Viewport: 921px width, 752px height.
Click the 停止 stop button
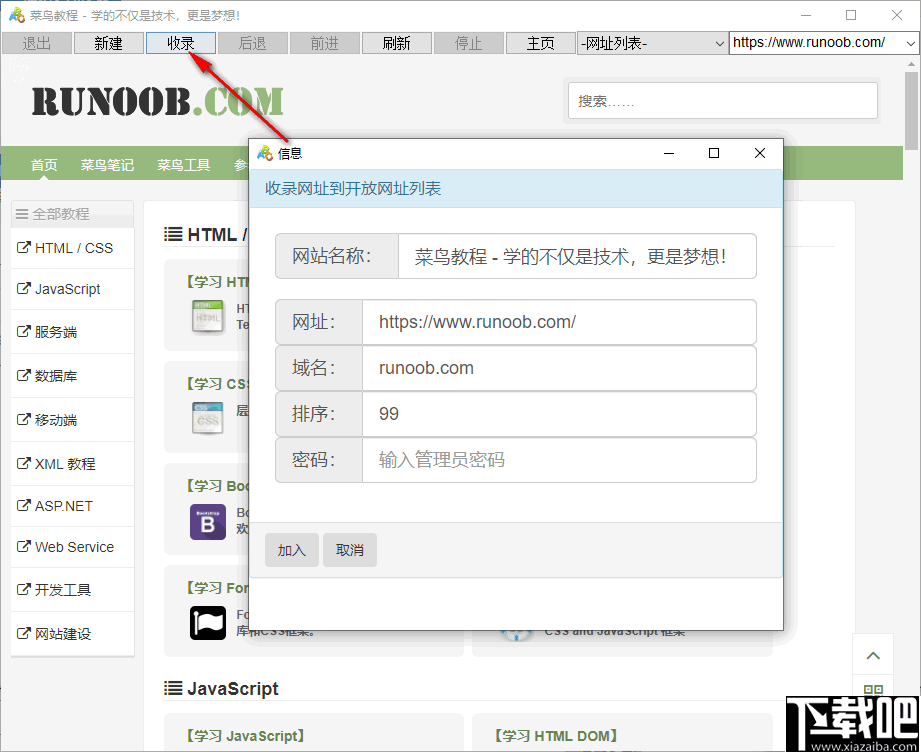469,43
